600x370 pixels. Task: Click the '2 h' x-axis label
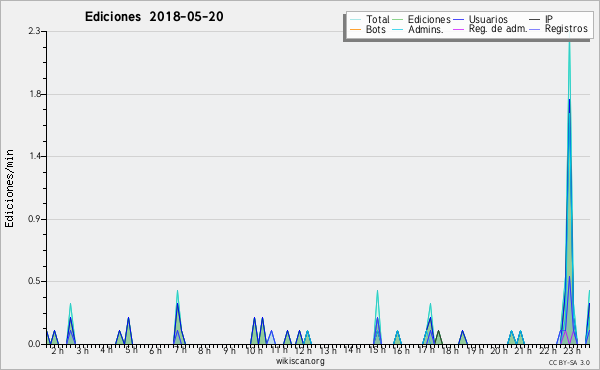tap(57, 351)
